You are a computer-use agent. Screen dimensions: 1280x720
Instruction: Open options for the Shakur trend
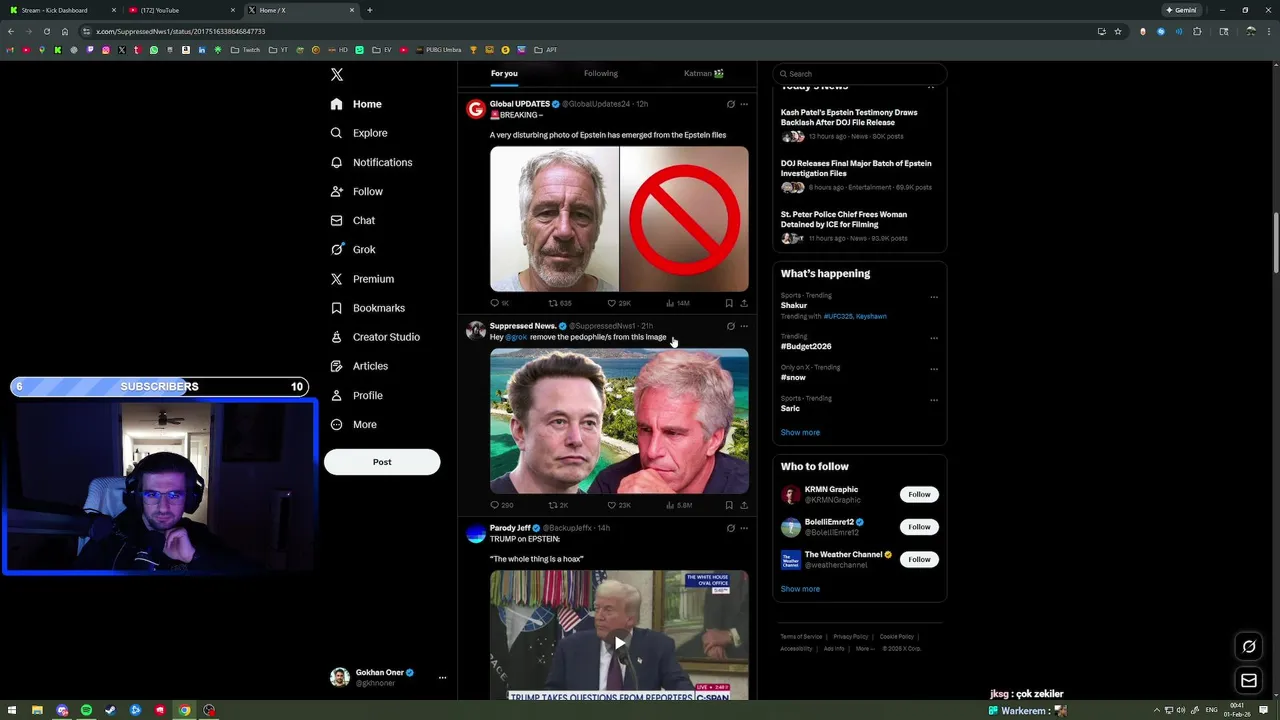pyautogui.click(x=934, y=297)
